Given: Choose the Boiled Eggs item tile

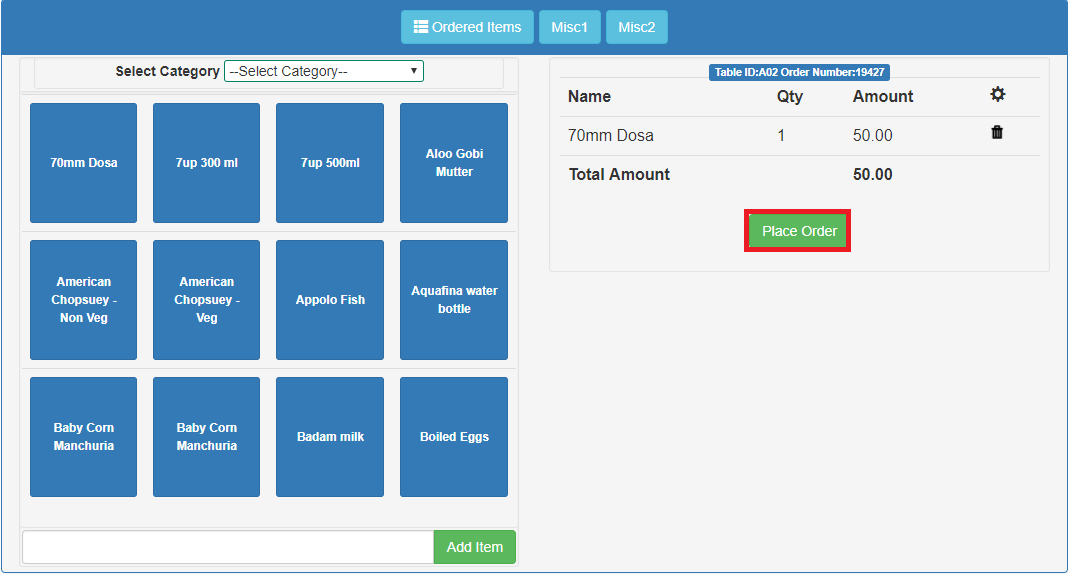Looking at the screenshot, I should (x=454, y=437).
